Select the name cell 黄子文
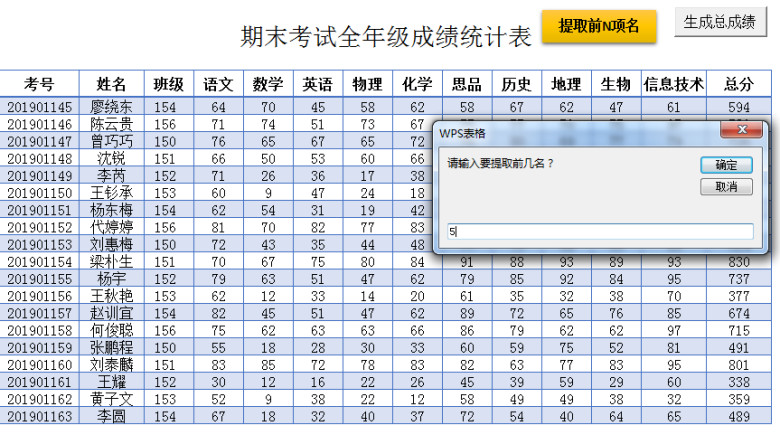Image resolution: width=780 pixels, height=435 pixels. tap(111, 399)
